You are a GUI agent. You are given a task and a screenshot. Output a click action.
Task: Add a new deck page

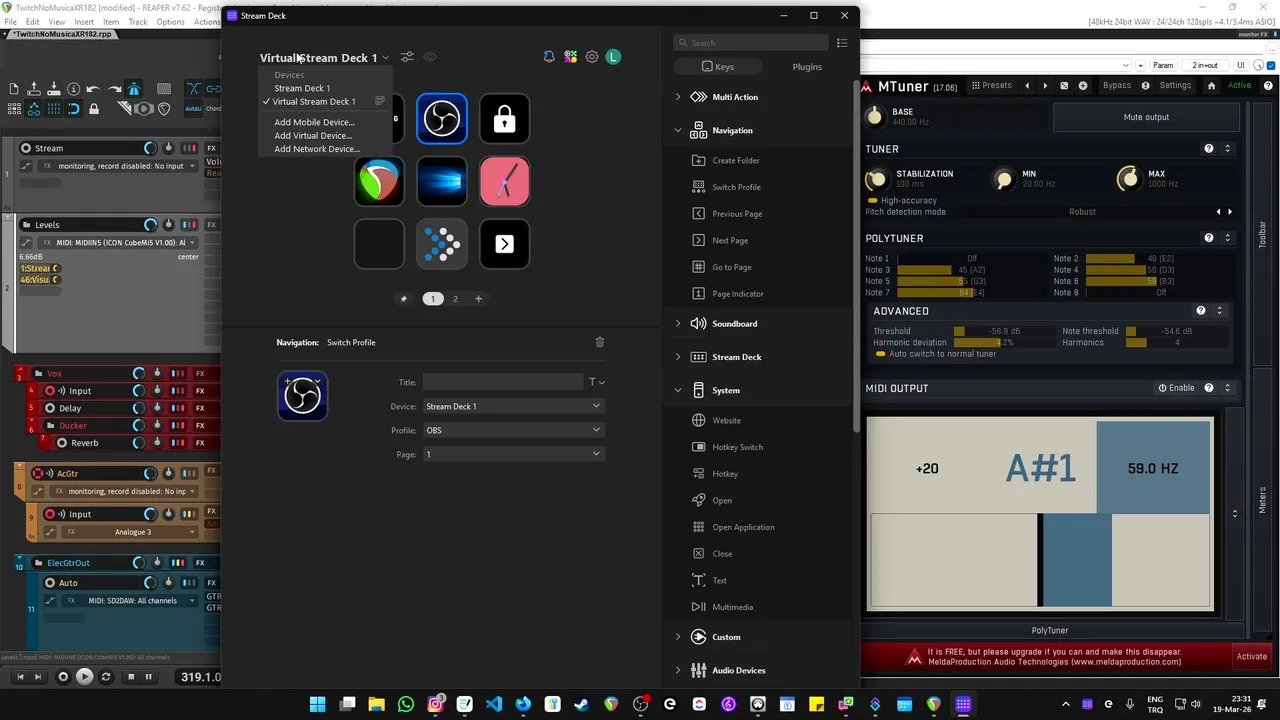pos(478,299)
